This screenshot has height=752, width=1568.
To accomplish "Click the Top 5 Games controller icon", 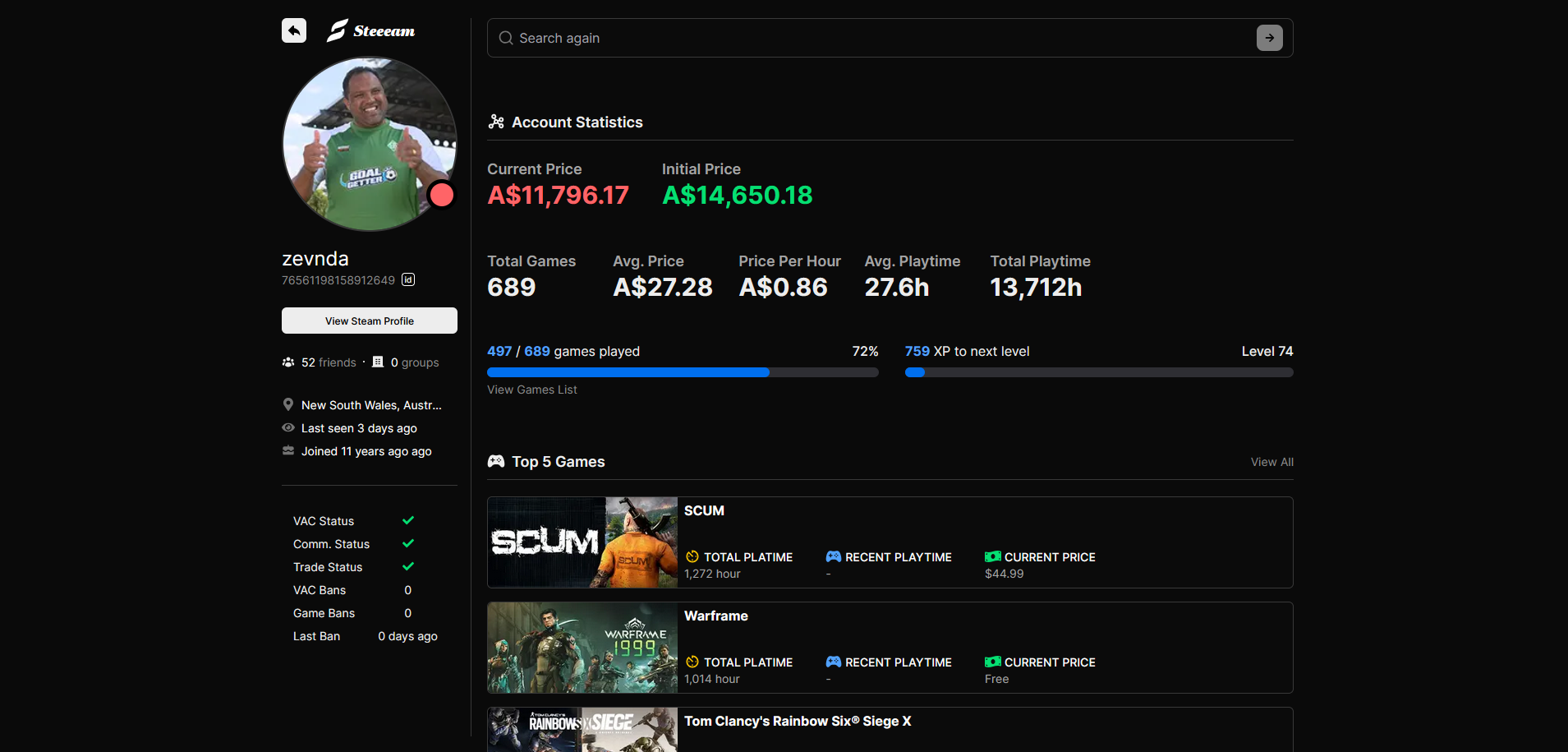I will [496, 461].
